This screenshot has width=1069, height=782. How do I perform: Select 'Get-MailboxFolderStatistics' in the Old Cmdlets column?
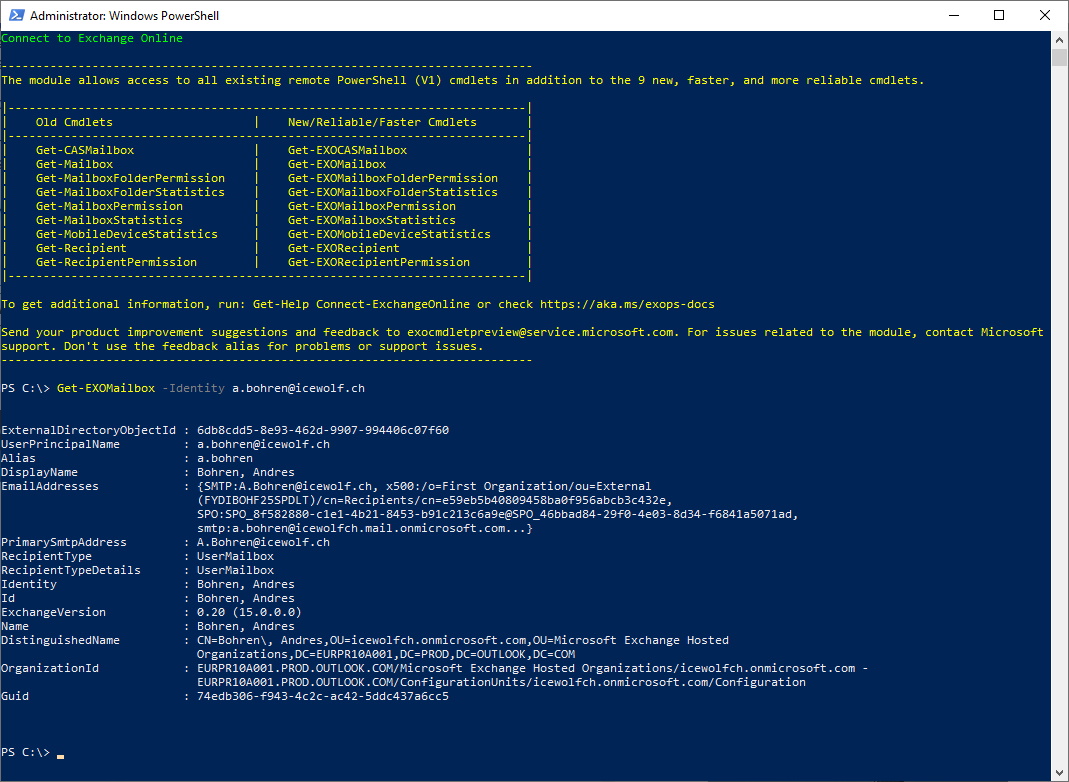click(130, 192)
